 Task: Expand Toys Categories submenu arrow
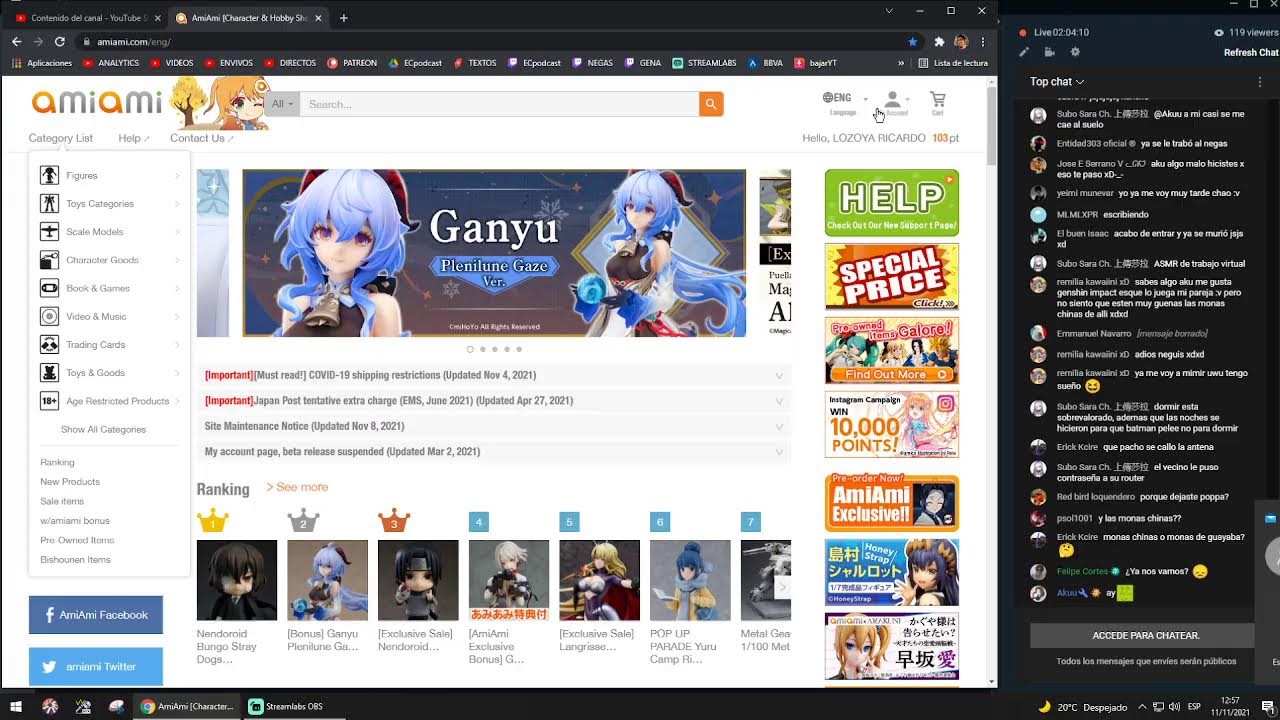[x=177, y=204]
